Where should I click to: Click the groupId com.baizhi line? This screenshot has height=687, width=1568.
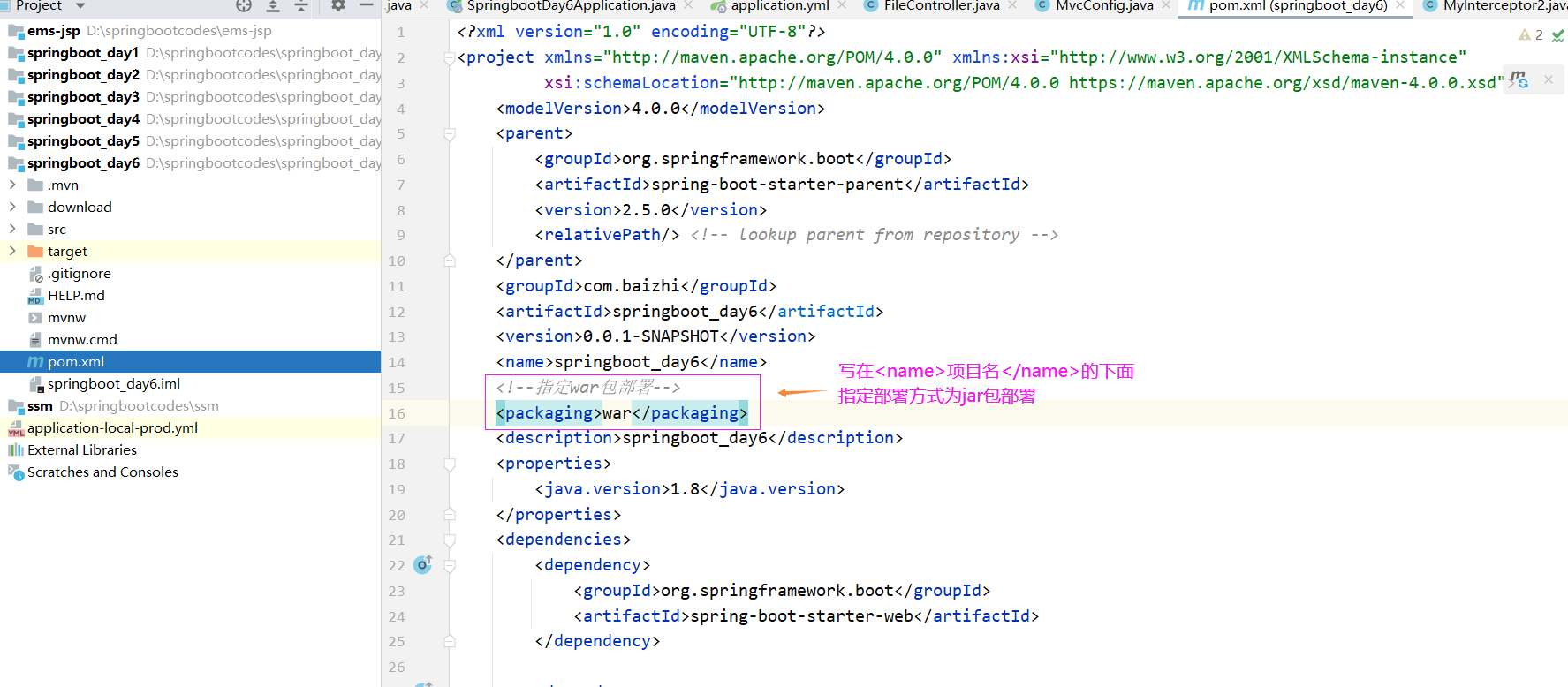pyautogui.click(x=636, y=286)
